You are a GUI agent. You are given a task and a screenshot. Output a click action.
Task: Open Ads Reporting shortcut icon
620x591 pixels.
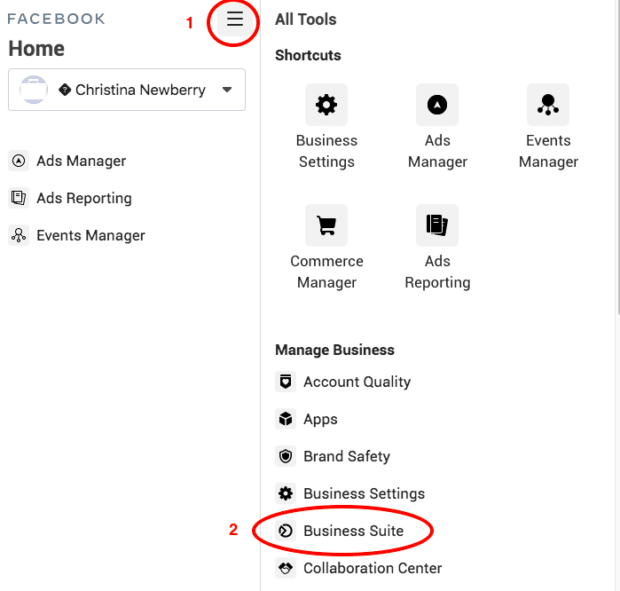click(x=437, y=225)
